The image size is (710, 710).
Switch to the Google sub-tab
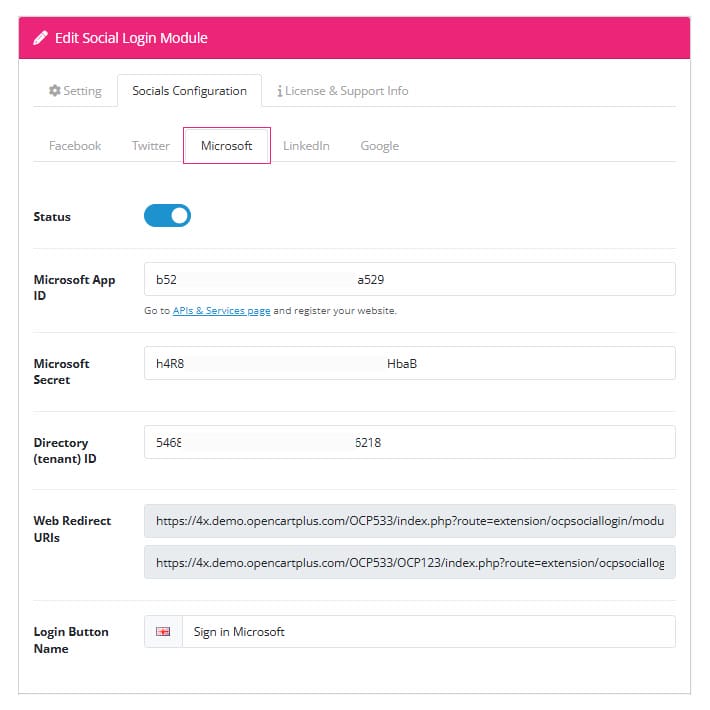click(x=379, y=146)
